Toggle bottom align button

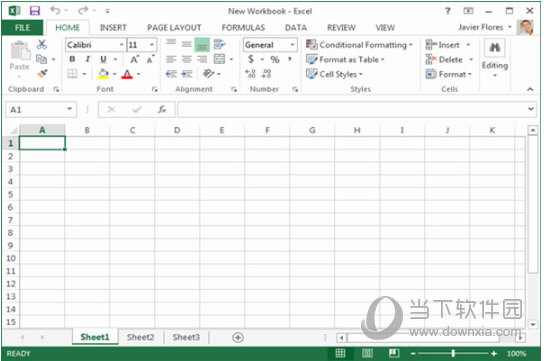(x=202, y=45)
